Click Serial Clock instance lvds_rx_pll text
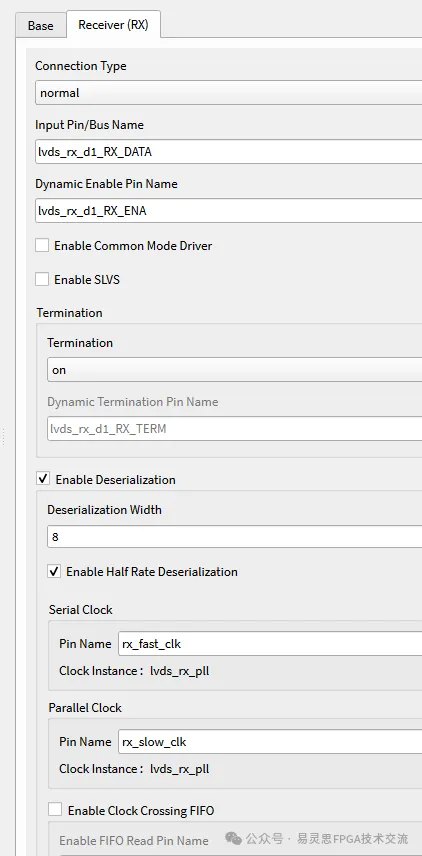Viewport: 422px width, 856px height. [180, 671]
